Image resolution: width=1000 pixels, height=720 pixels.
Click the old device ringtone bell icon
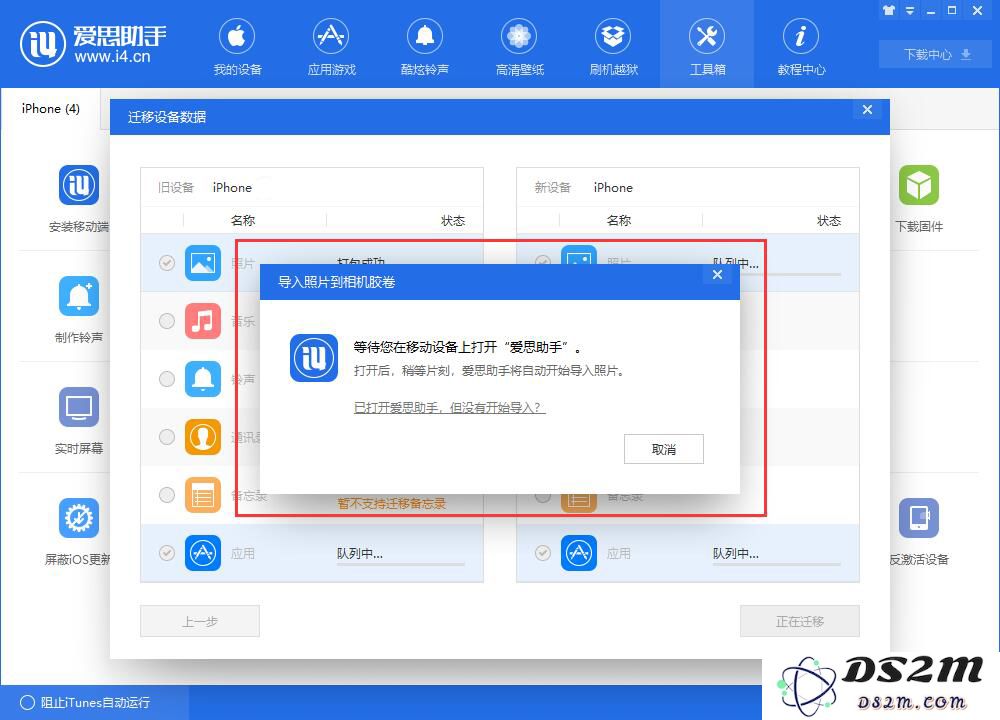tap(203, 379)
